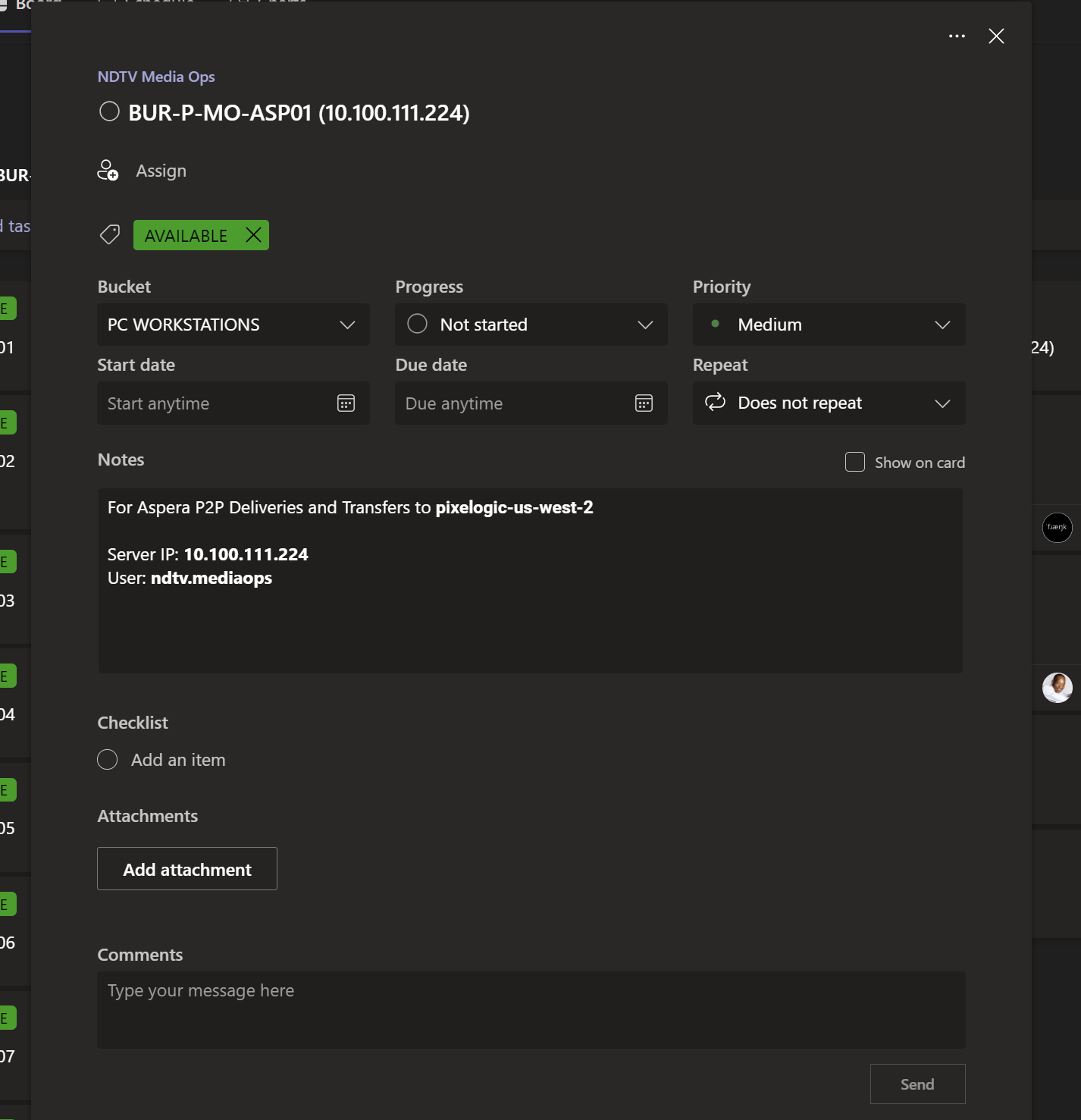
Task: Click inside the Notes text area
Action: click(531, 581)
